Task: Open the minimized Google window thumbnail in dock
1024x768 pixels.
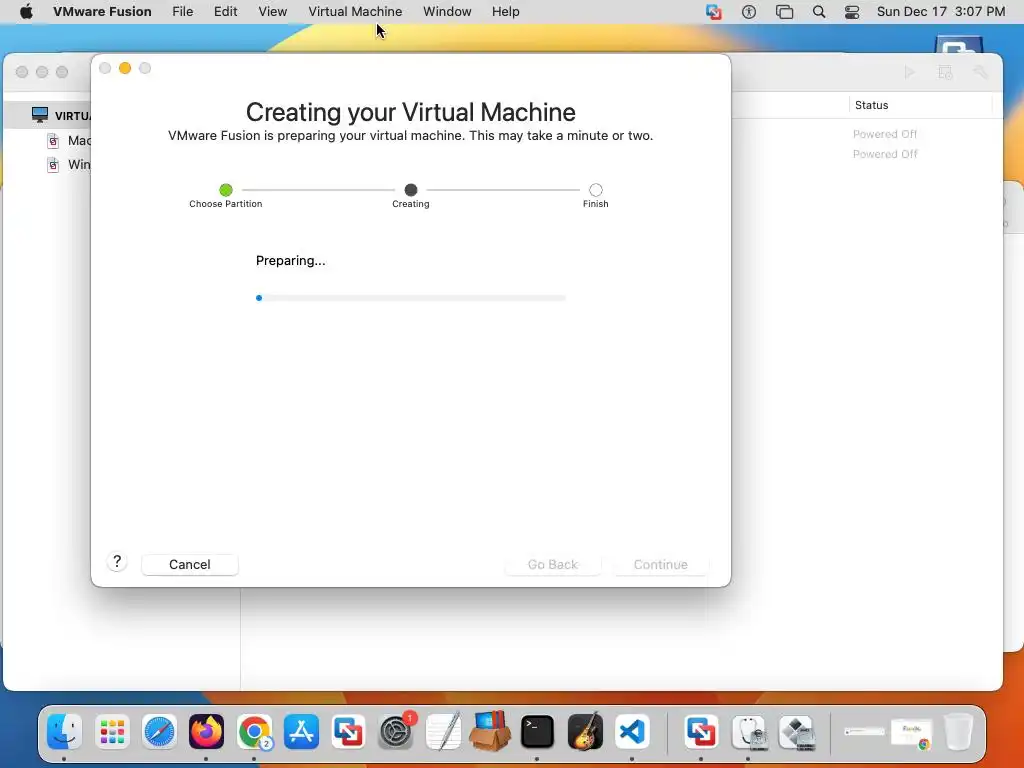Action: point(912,732)
